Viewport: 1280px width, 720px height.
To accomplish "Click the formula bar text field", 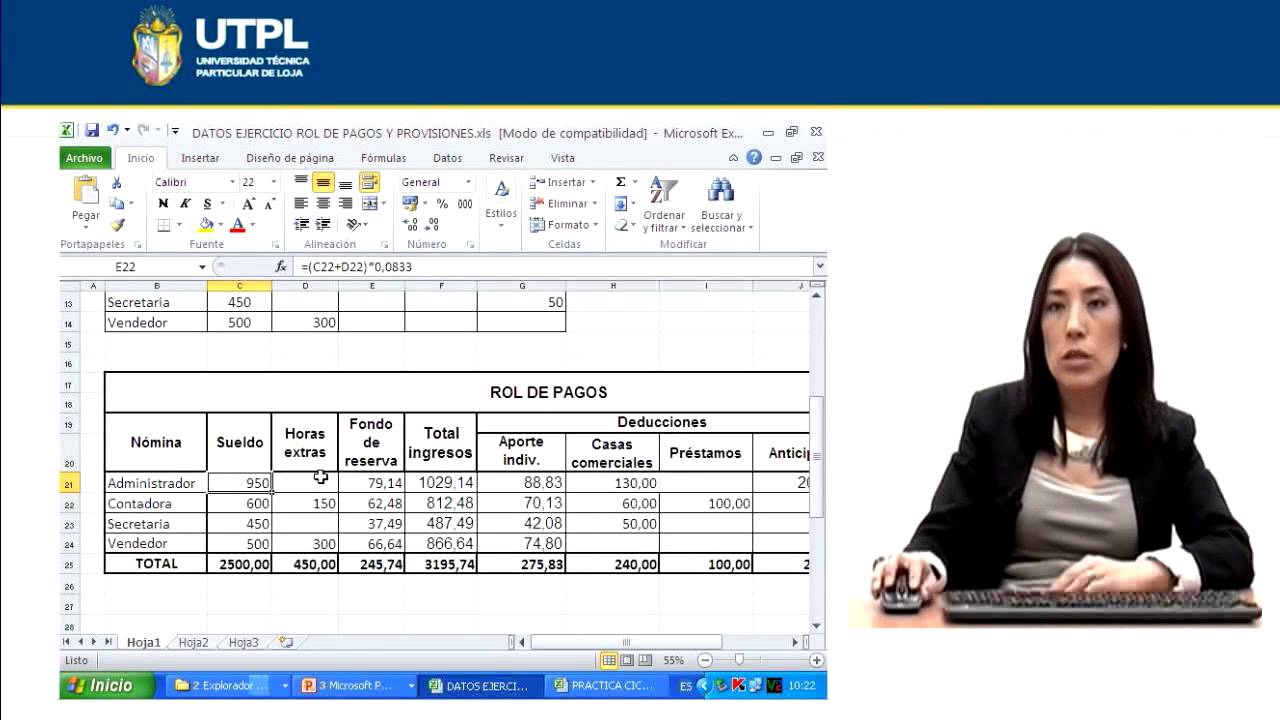I will coord(553,267).
